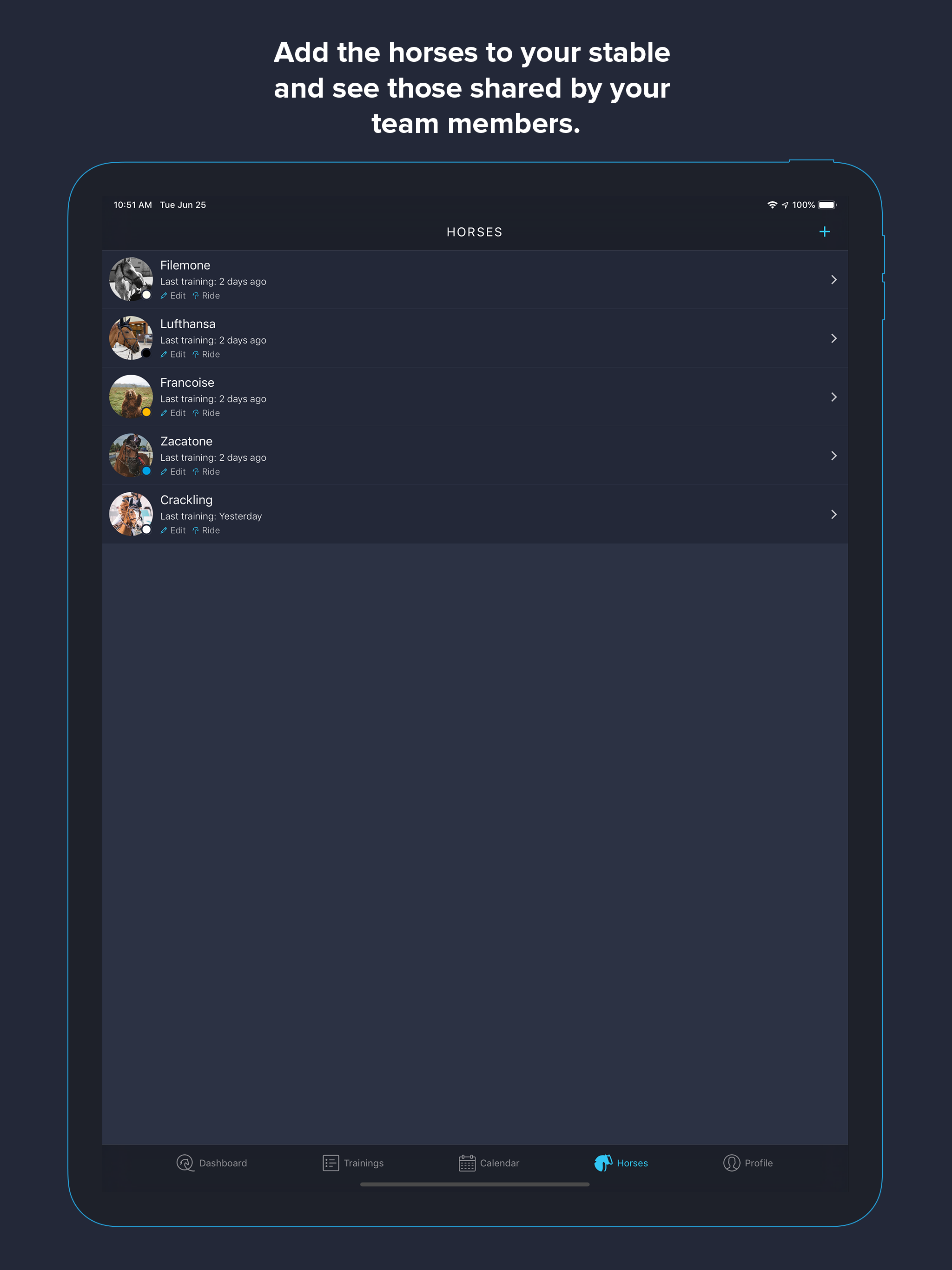Open the Calendar tab icon

coord(467,1163)
